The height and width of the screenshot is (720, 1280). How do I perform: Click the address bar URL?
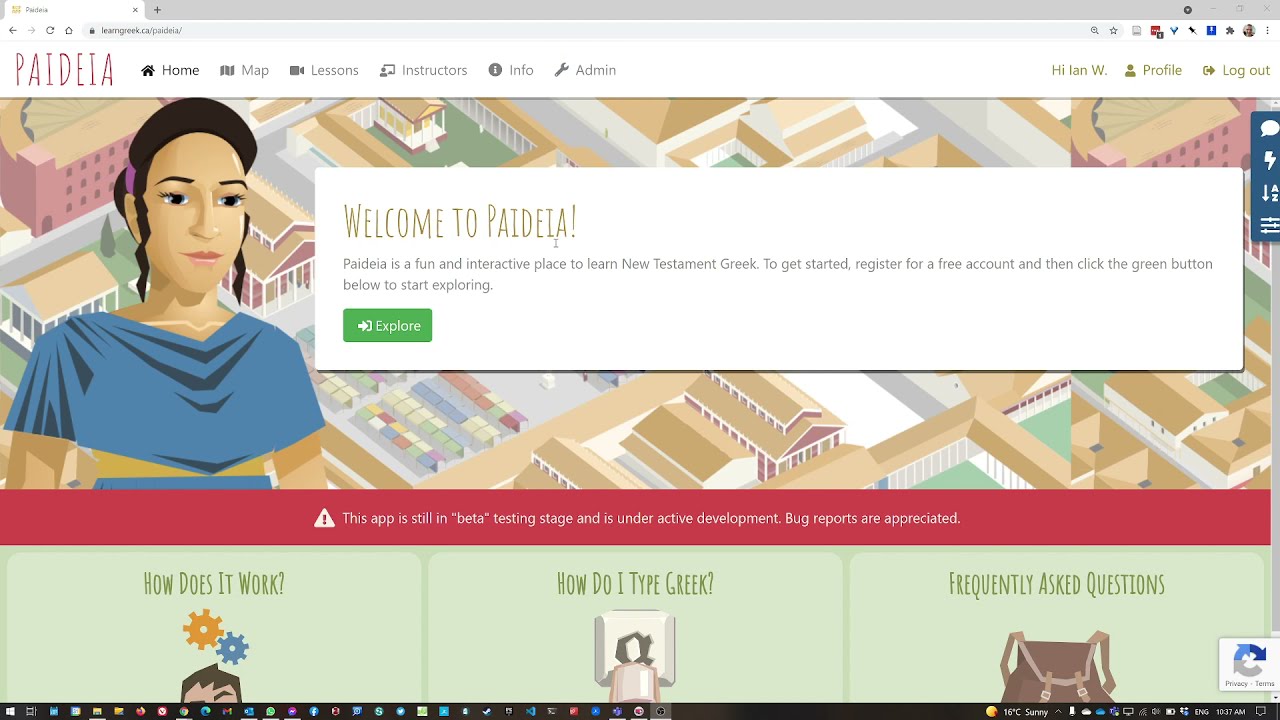[141, 30]
